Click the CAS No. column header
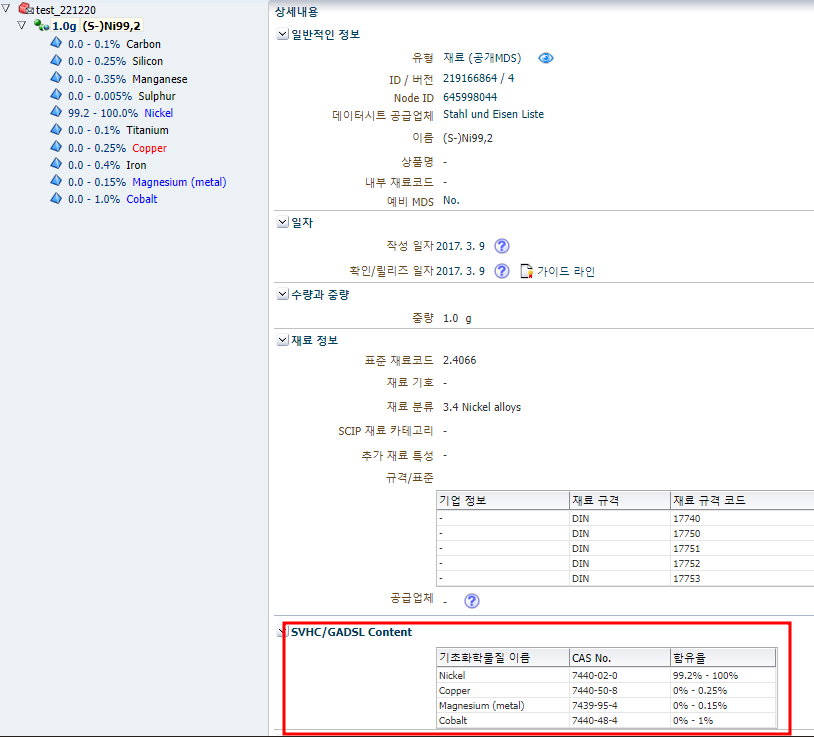 619,658
